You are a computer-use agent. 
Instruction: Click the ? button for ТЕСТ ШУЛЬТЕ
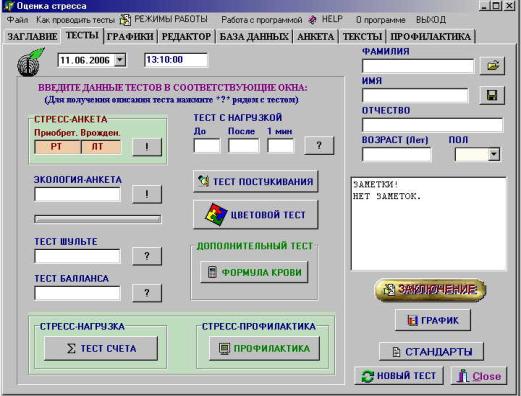[147, 256]
